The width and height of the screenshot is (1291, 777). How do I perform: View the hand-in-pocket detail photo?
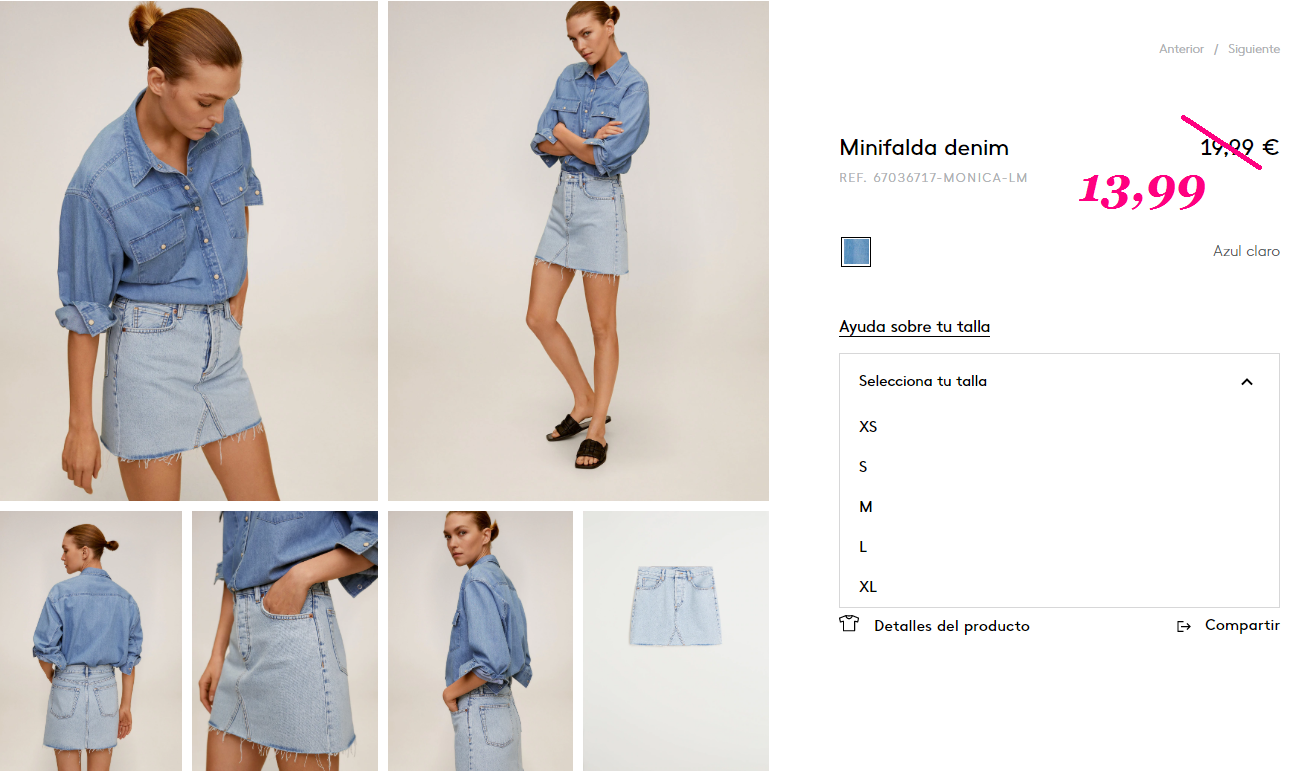(x=285, y=641)
